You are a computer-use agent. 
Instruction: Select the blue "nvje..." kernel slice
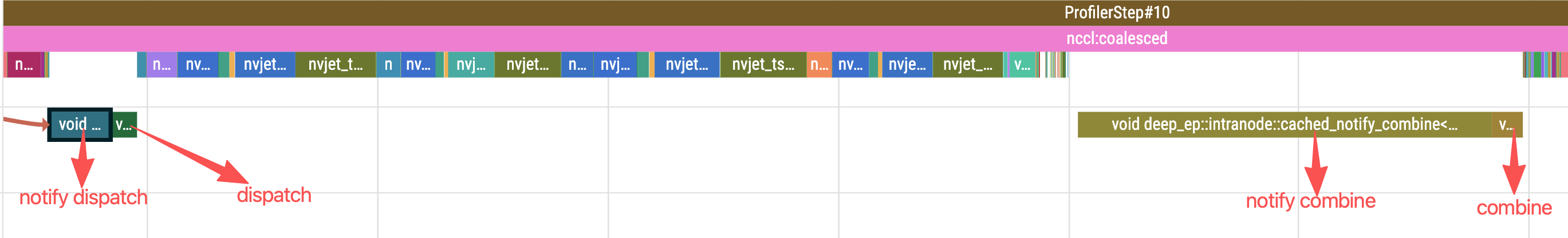pyautogui.click(x=907, y=65)
